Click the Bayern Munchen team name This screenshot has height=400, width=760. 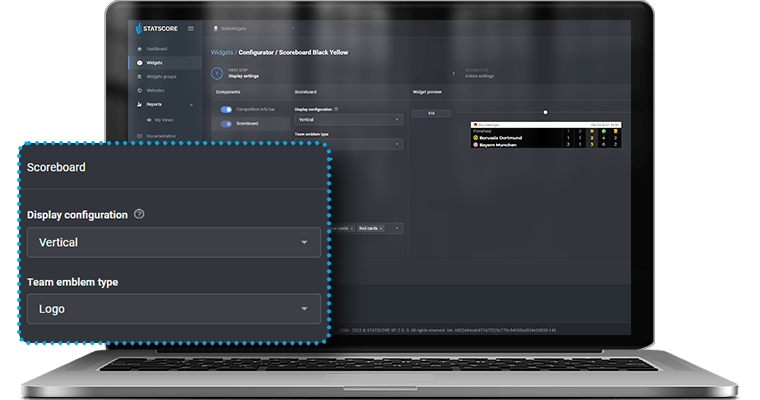click(x=498, y=144)
